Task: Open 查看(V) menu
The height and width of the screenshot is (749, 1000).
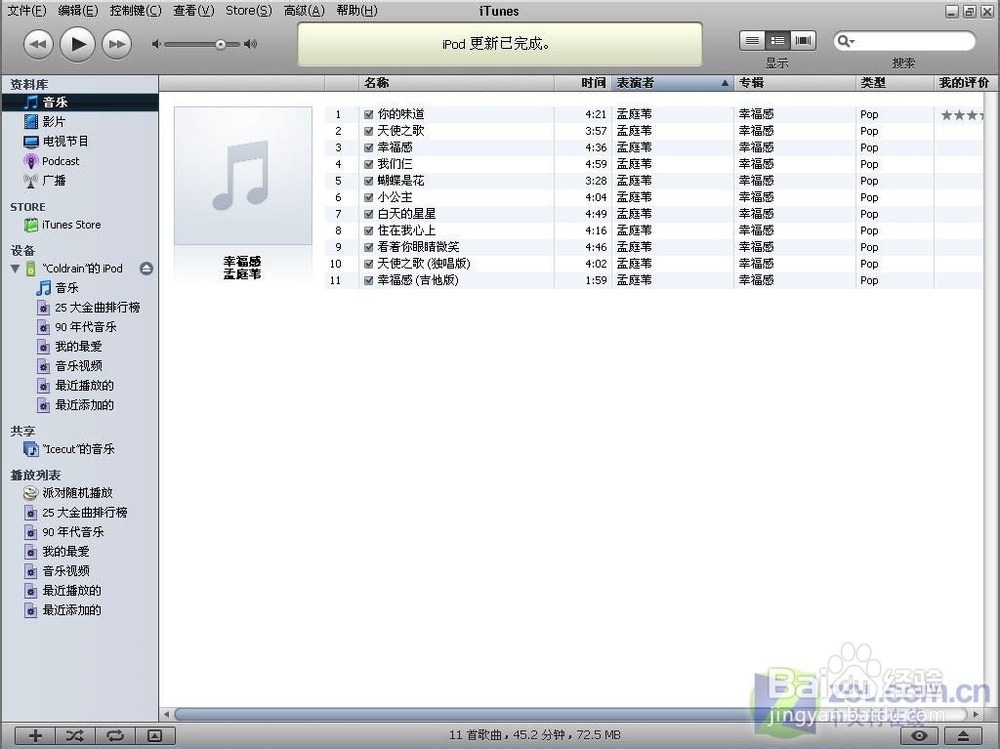Action: pyautogui.click(x=193, y=11)
